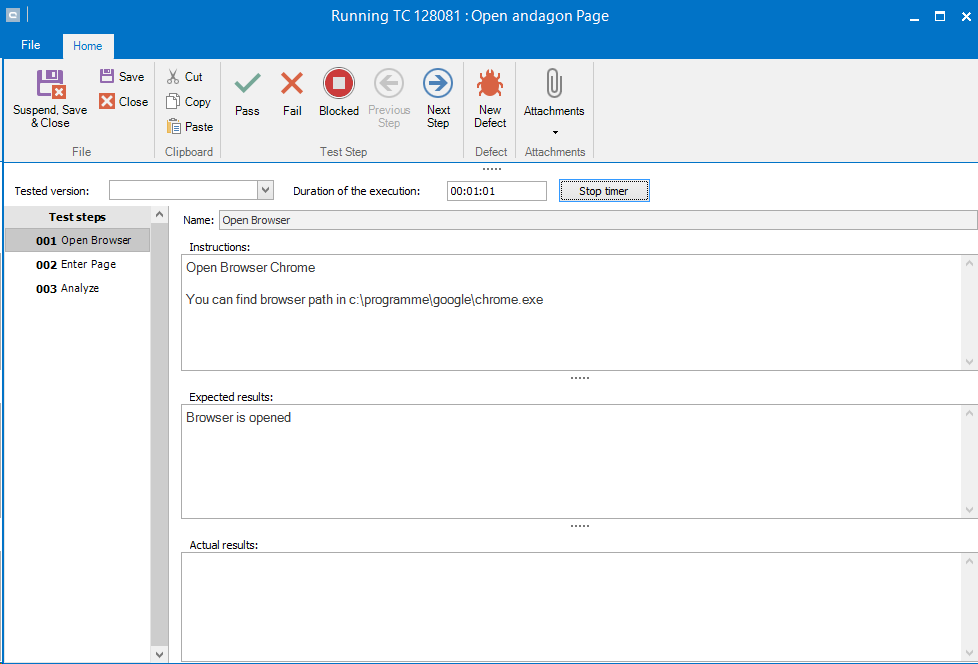Image resolution: width=978 pixels, height=664 pixels.
Task: Click the Duration of the execution field
Action: (496, 191)
